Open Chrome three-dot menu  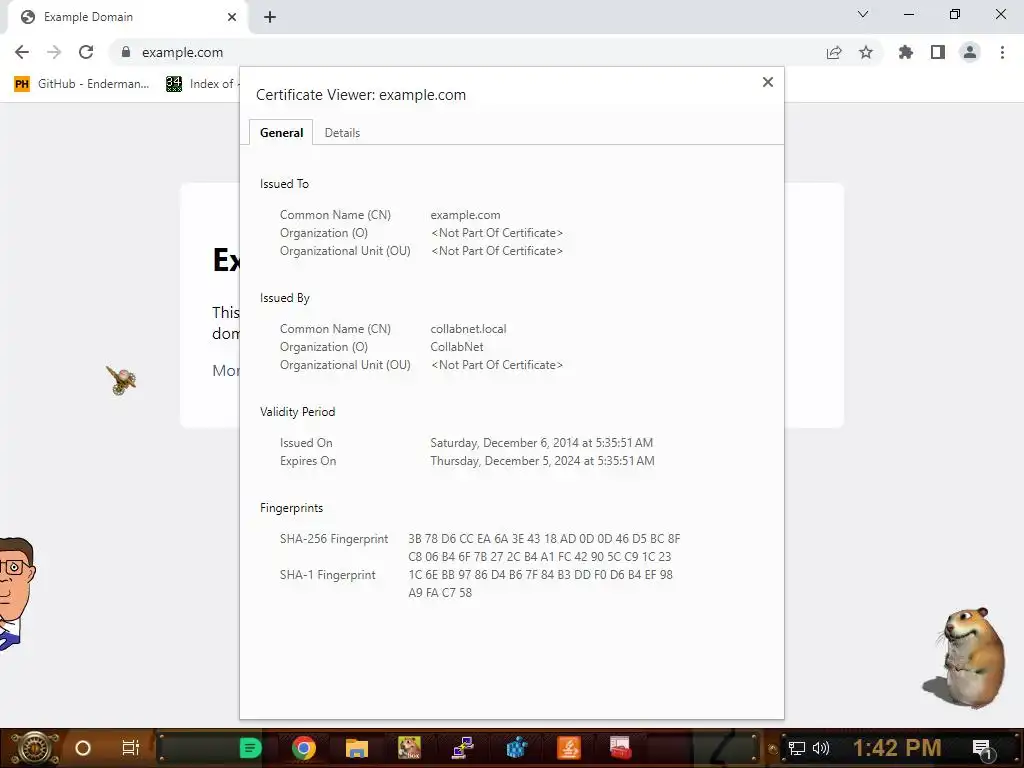1002,52
